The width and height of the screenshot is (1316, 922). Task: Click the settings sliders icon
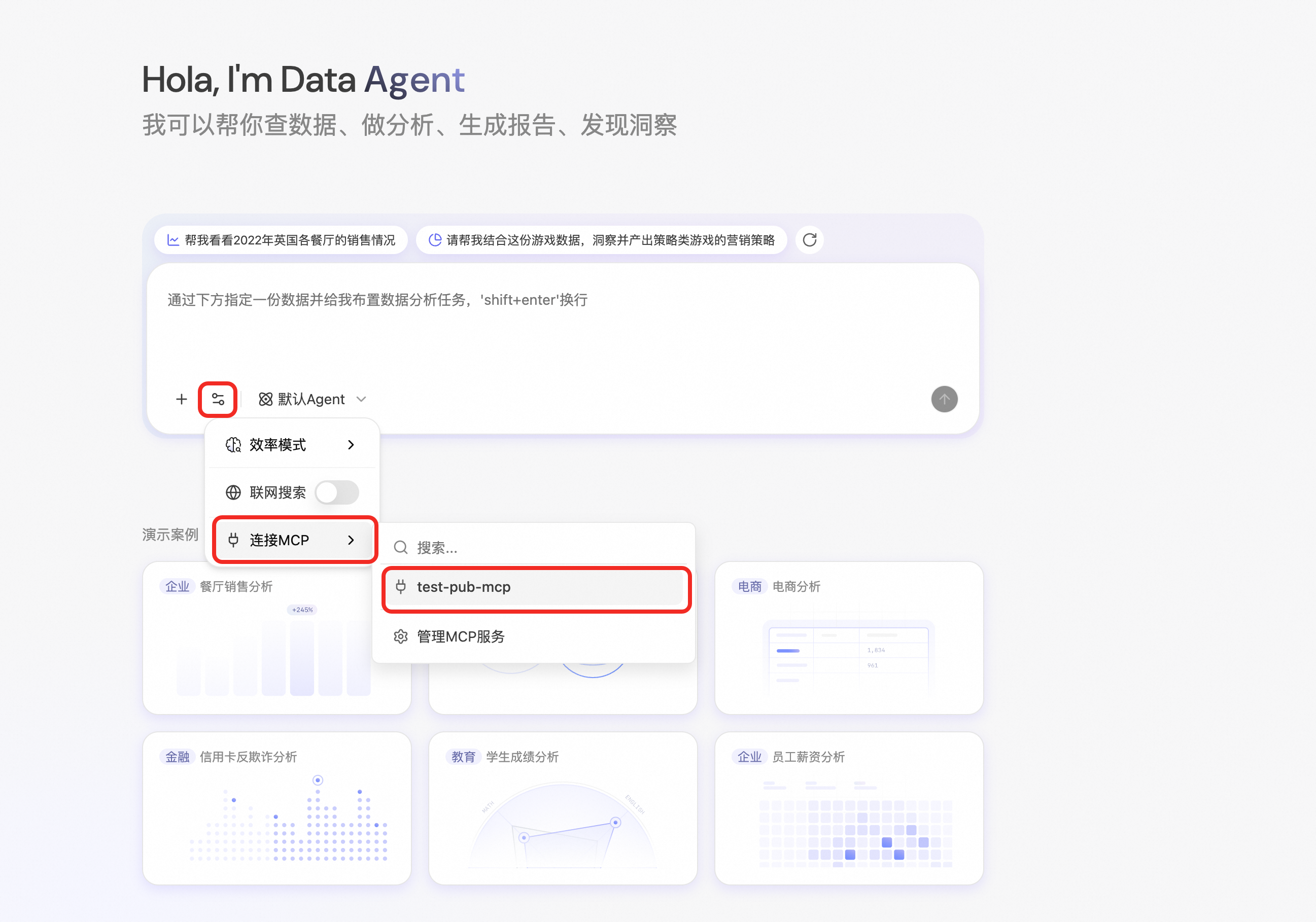coord(218,399)
